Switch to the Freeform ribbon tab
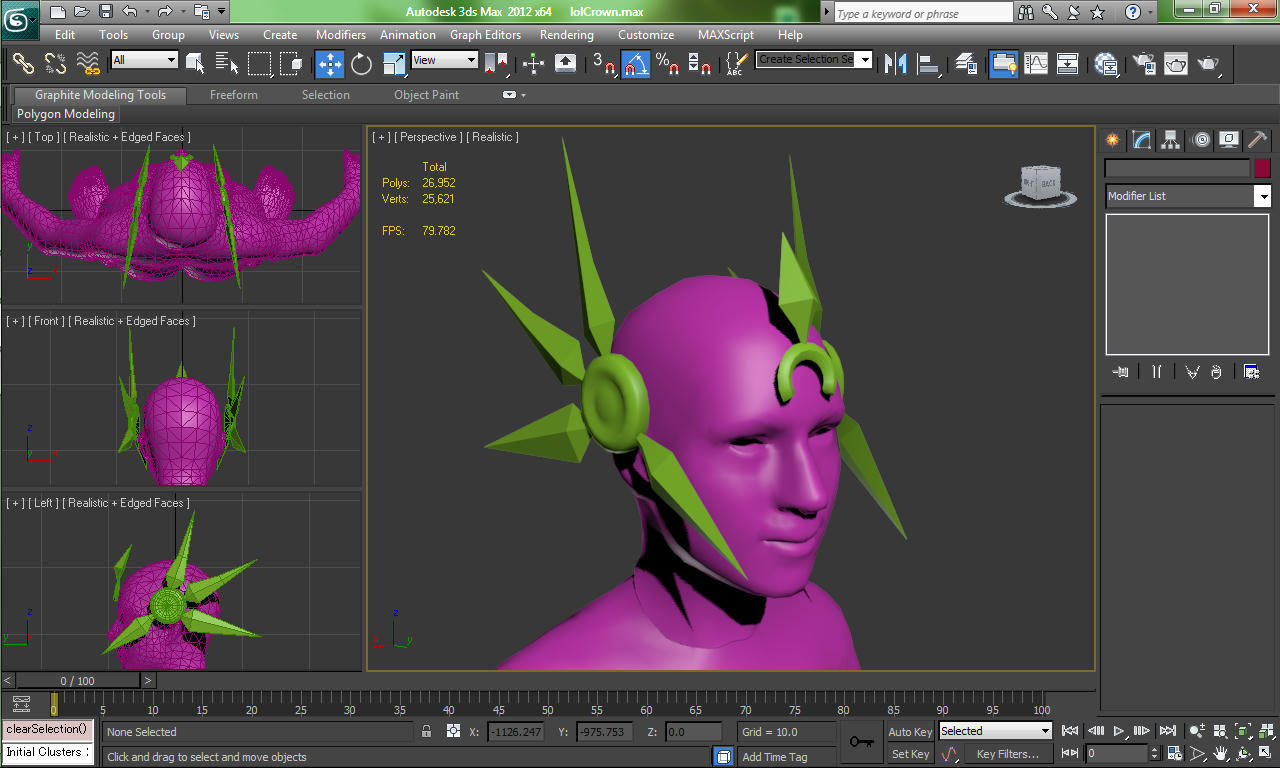The height and width of the screenshot is (768, 1280). coord(234,95)
